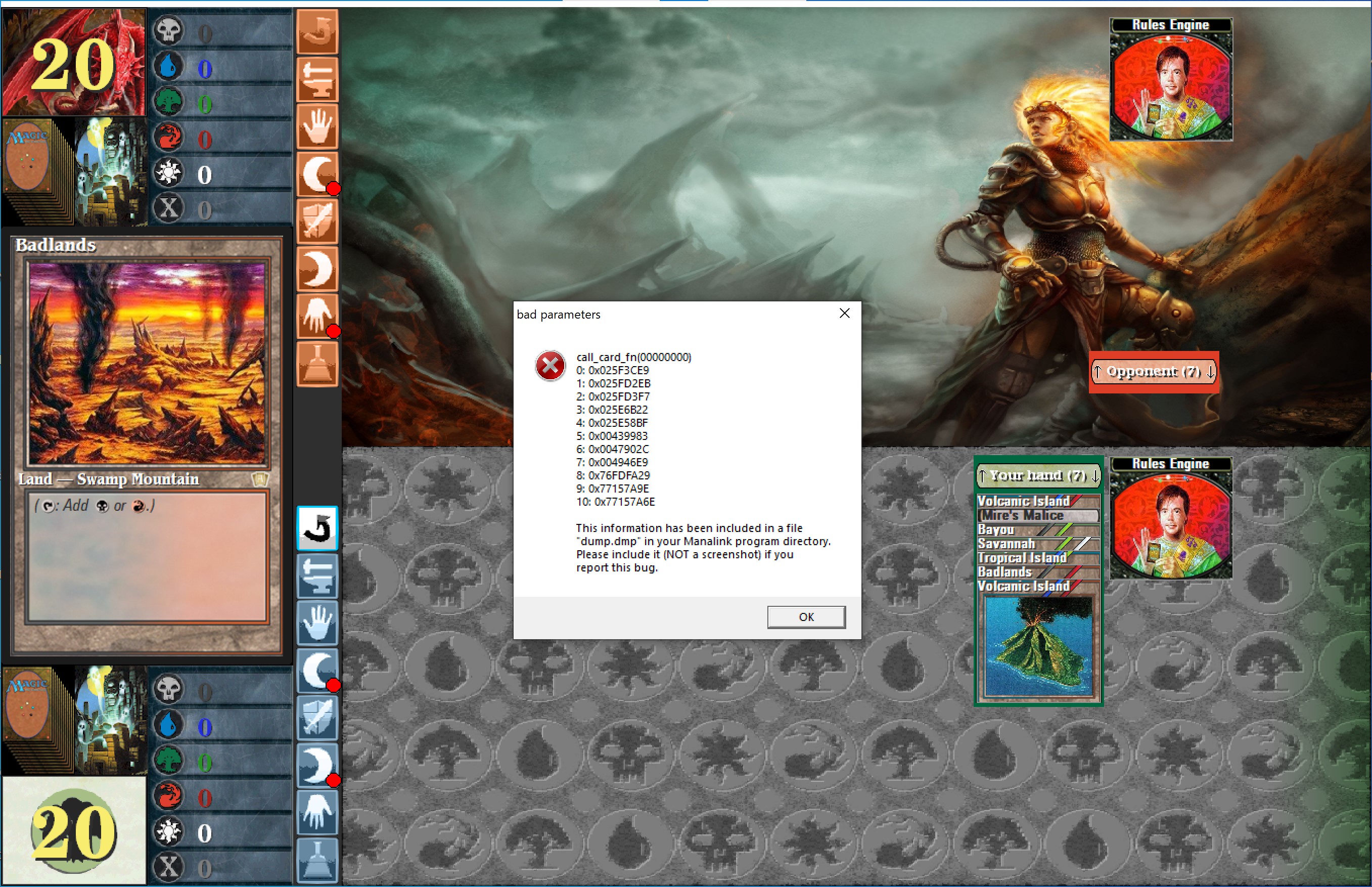Click your Rules Engine avatar portrait

pyautogui.click(x=1171, y=525)
